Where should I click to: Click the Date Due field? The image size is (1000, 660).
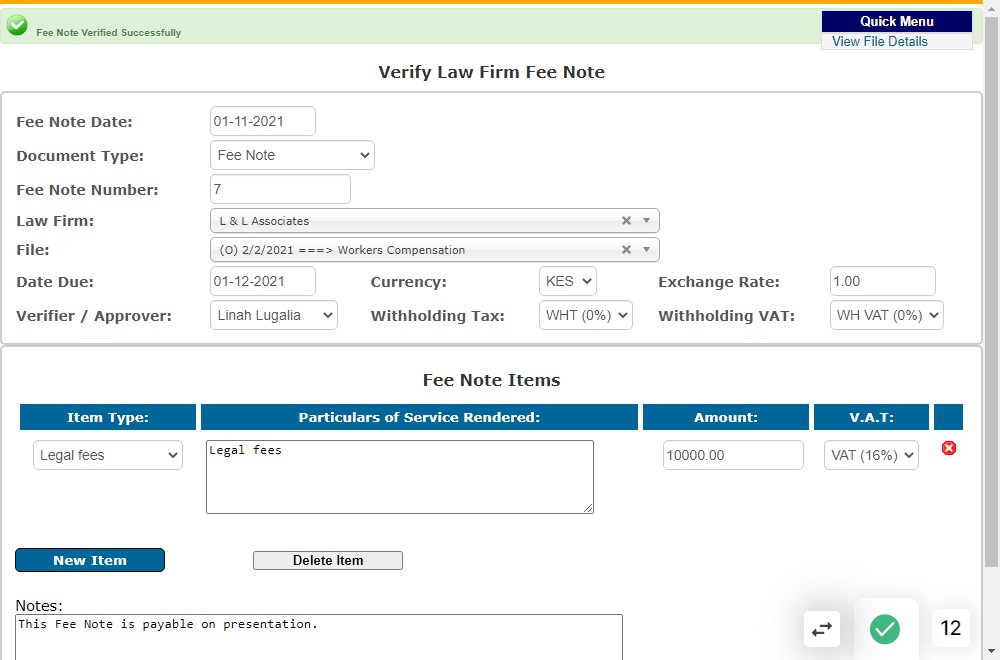[263, 281]
